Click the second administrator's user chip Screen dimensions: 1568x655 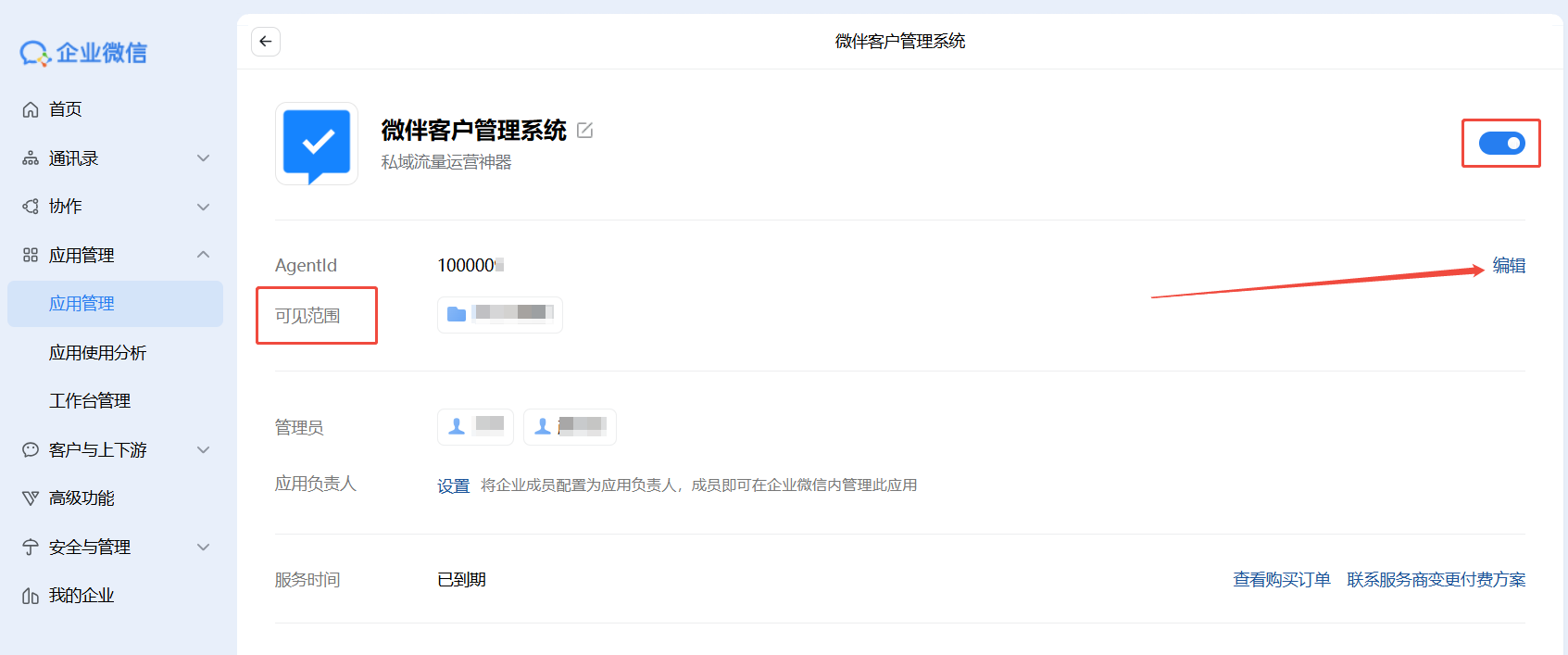click(570, 426)
